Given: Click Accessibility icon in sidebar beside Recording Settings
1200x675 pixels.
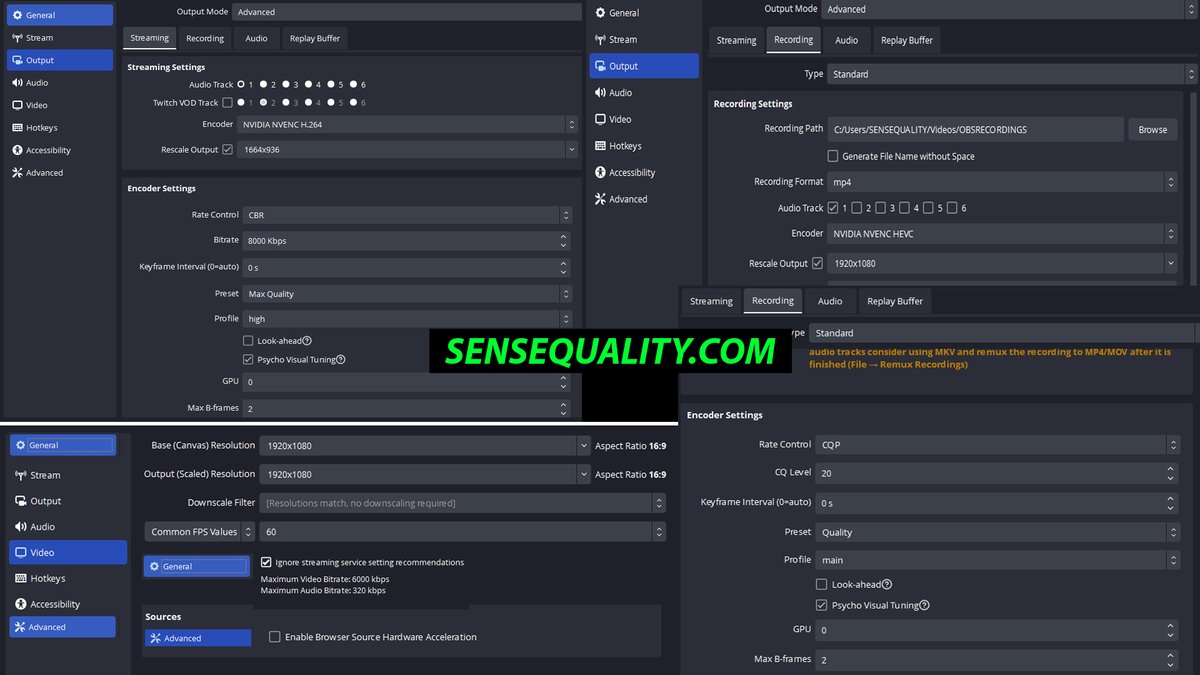Looking at the screenshot, I should point(600,172).
